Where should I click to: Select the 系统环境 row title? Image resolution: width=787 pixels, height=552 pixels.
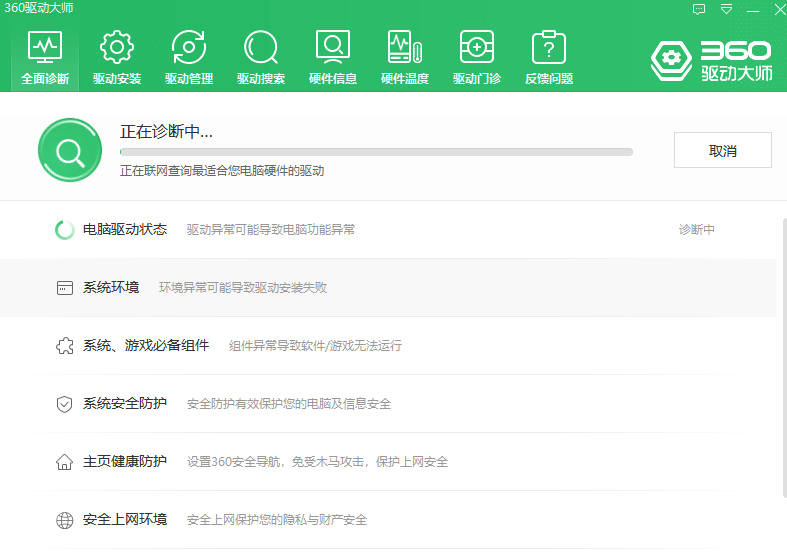(x=111, y=288)
